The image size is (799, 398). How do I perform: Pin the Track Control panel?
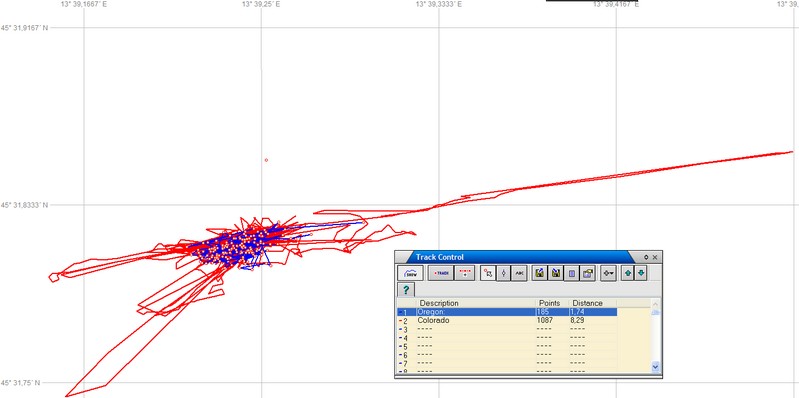click(x=646, y=257)
